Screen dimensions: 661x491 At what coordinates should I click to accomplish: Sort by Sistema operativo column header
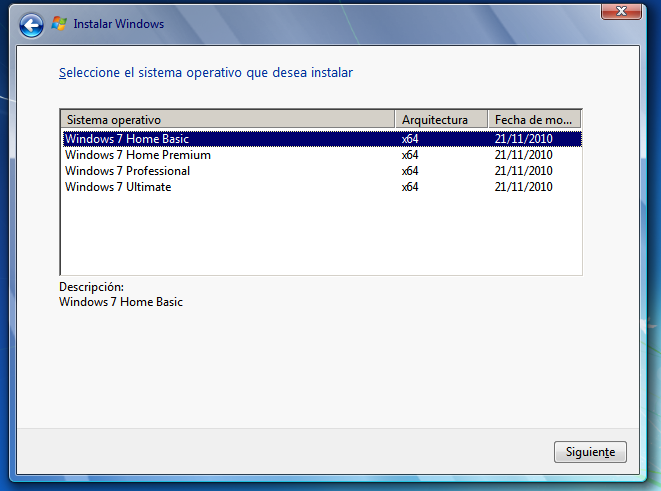click(228, 120)
